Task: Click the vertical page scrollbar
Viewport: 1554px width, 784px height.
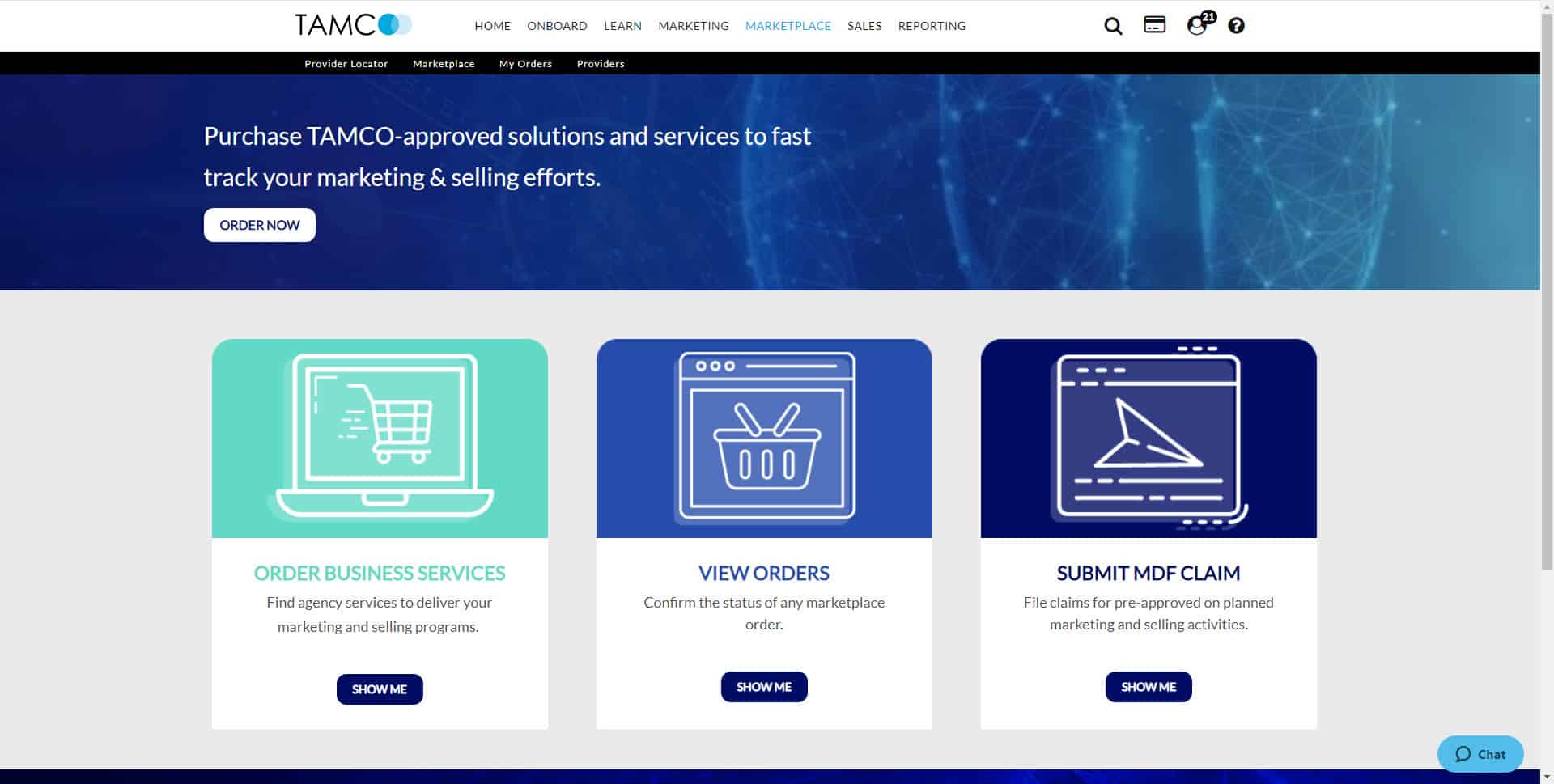Action: coord(1547,324)
